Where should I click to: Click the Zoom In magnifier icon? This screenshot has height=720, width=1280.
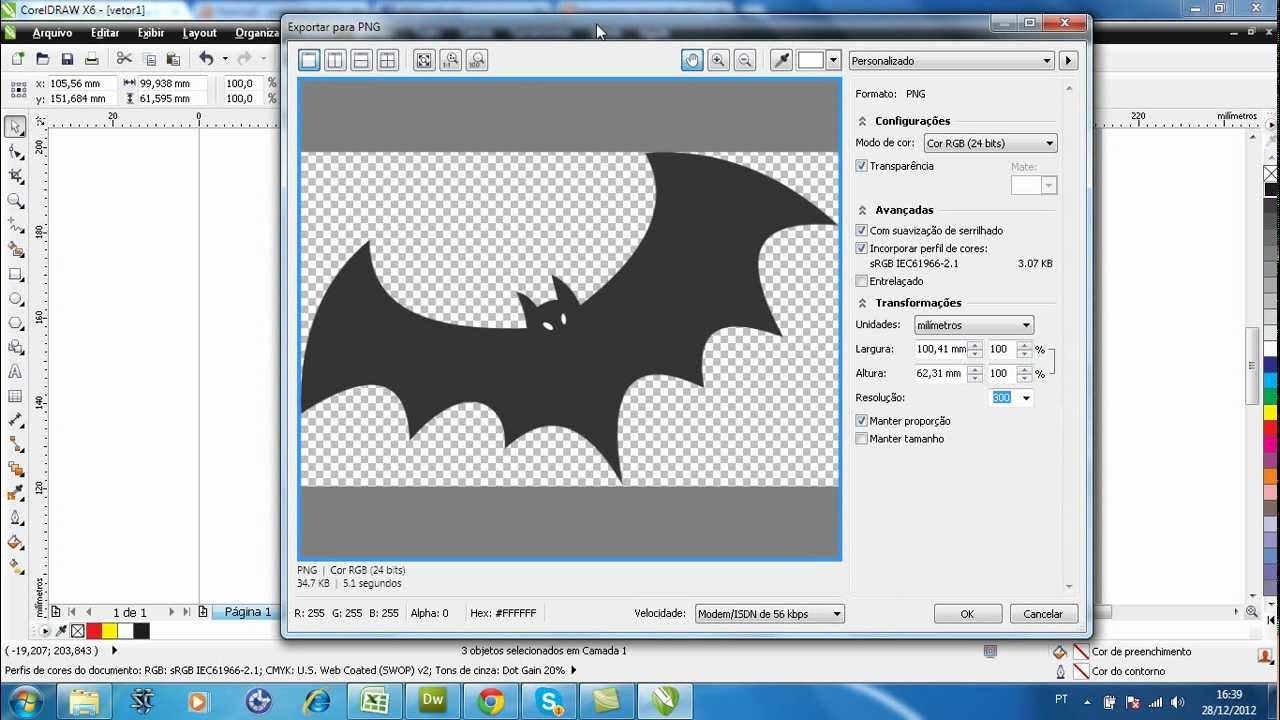click(x=718, y=61)
